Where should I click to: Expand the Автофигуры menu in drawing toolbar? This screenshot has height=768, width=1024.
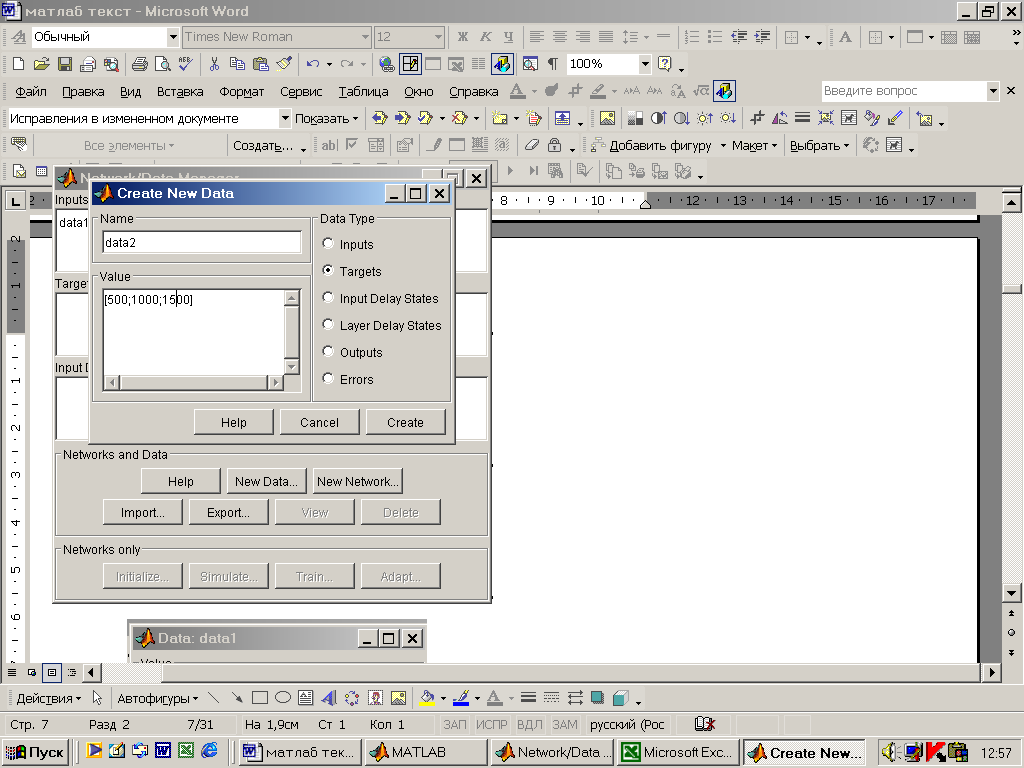(x=157, y=699)
